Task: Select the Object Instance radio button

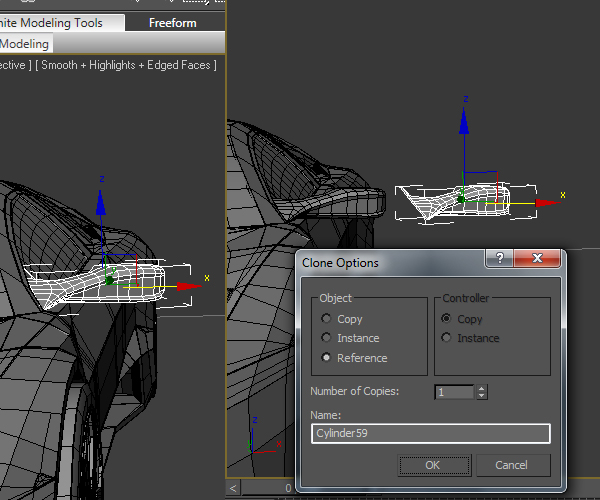Action: coord(326,337)
